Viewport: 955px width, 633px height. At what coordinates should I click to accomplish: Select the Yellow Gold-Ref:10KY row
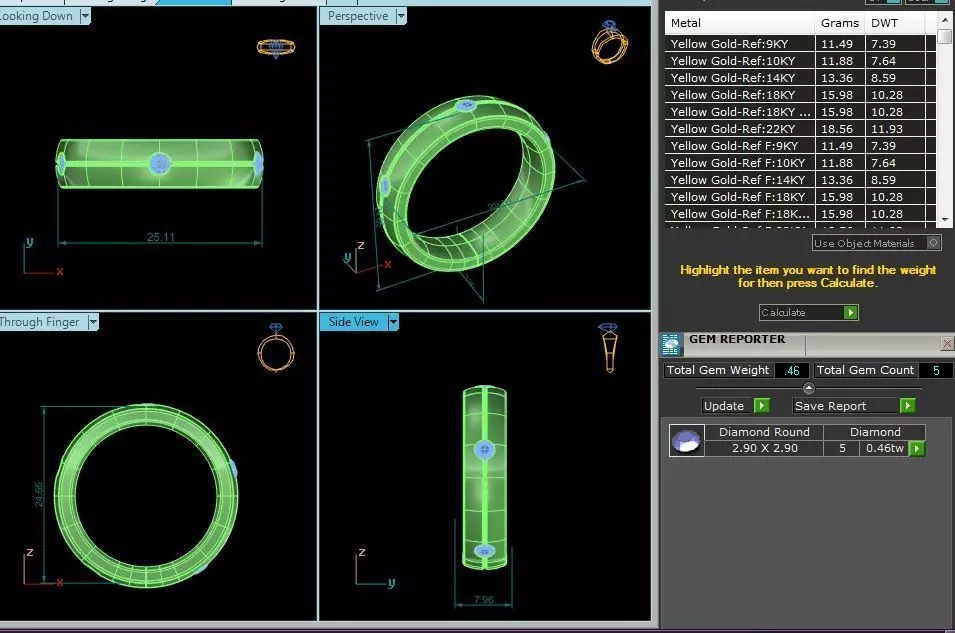click(800, 61)
